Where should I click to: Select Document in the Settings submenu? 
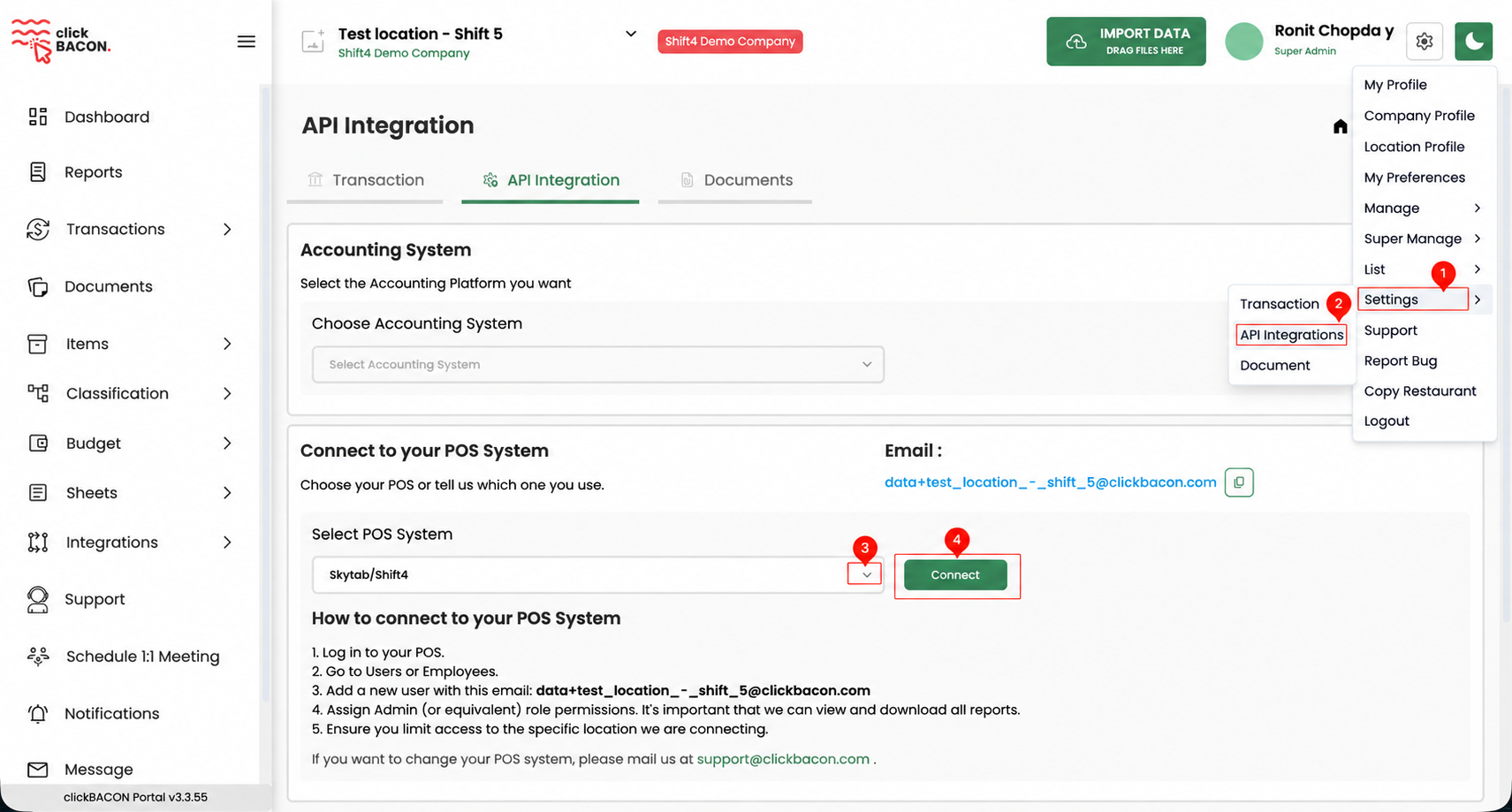click(x=1274, y=366)
